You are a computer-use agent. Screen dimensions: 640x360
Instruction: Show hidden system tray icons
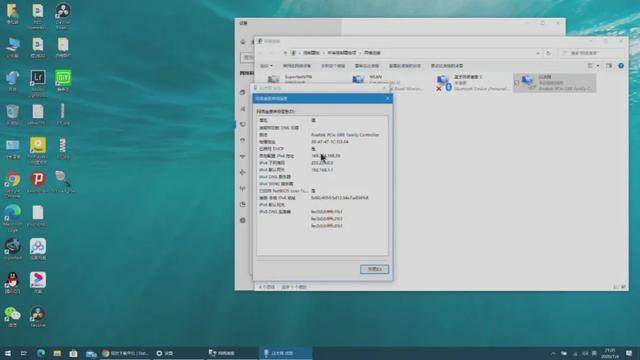[553, 353]
